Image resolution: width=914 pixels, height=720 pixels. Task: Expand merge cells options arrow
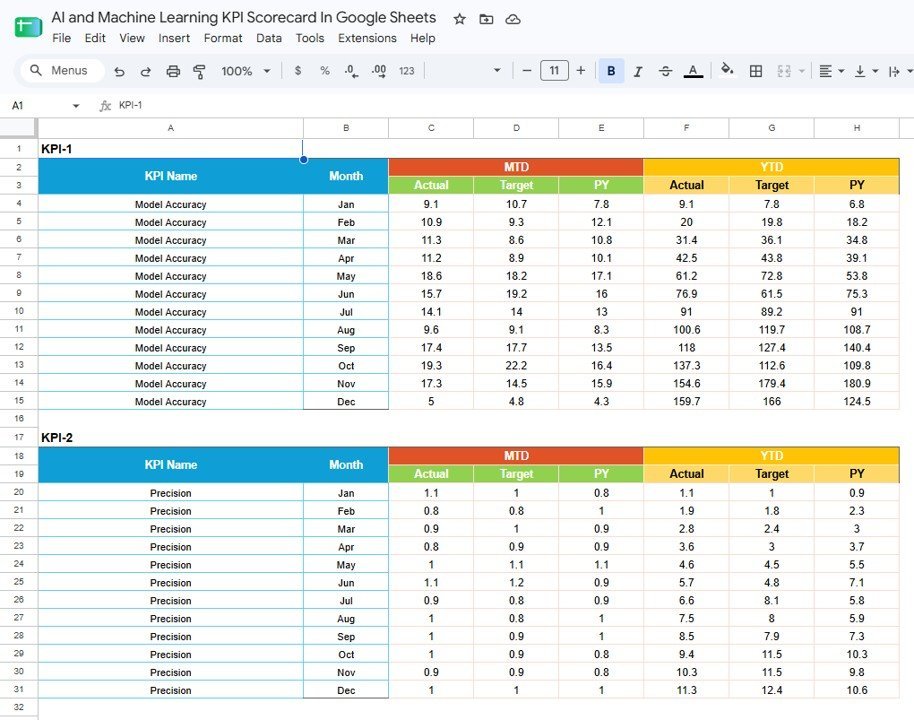(x=801, y=71)
